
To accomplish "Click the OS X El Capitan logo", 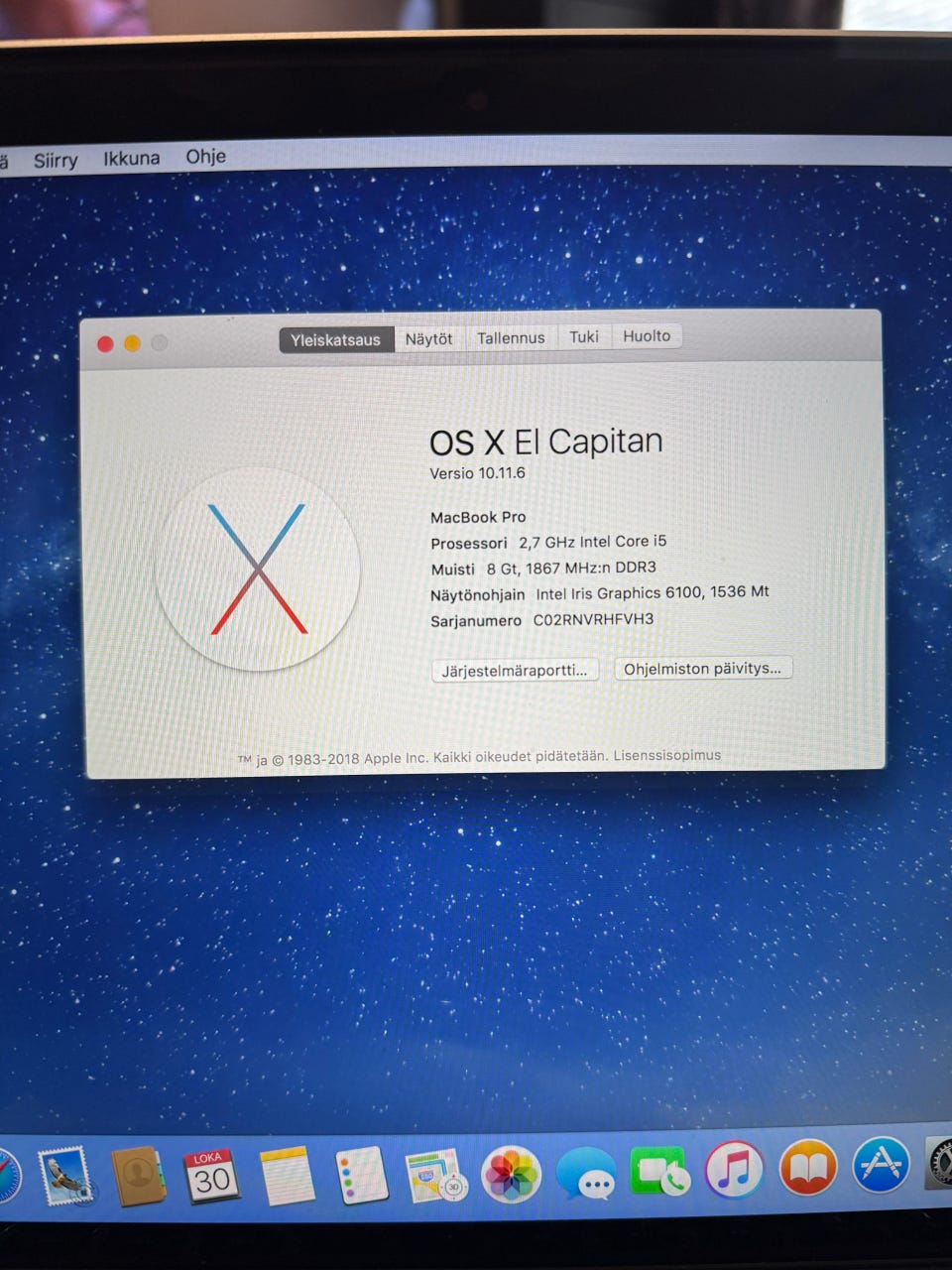I will tap(258, 570).
